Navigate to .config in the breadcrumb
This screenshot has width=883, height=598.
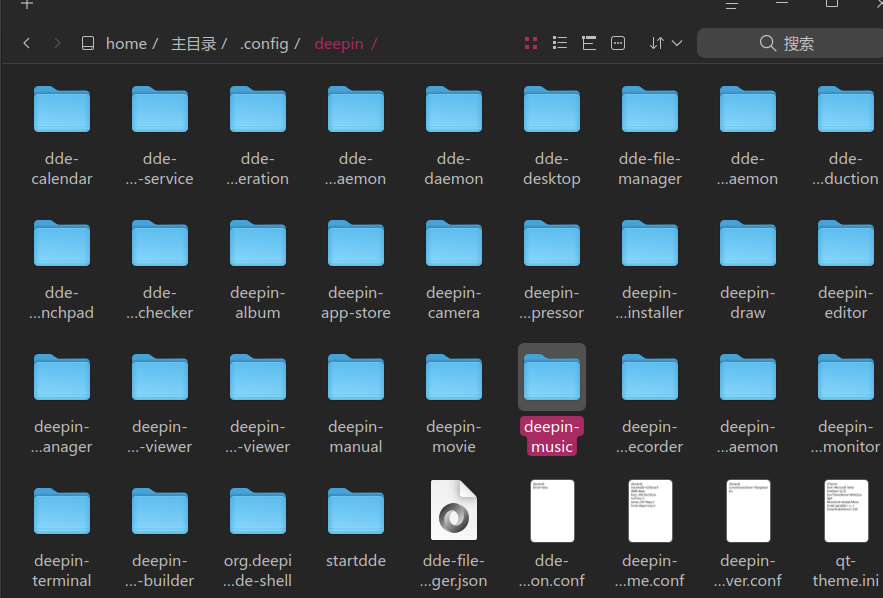point(264,43)
